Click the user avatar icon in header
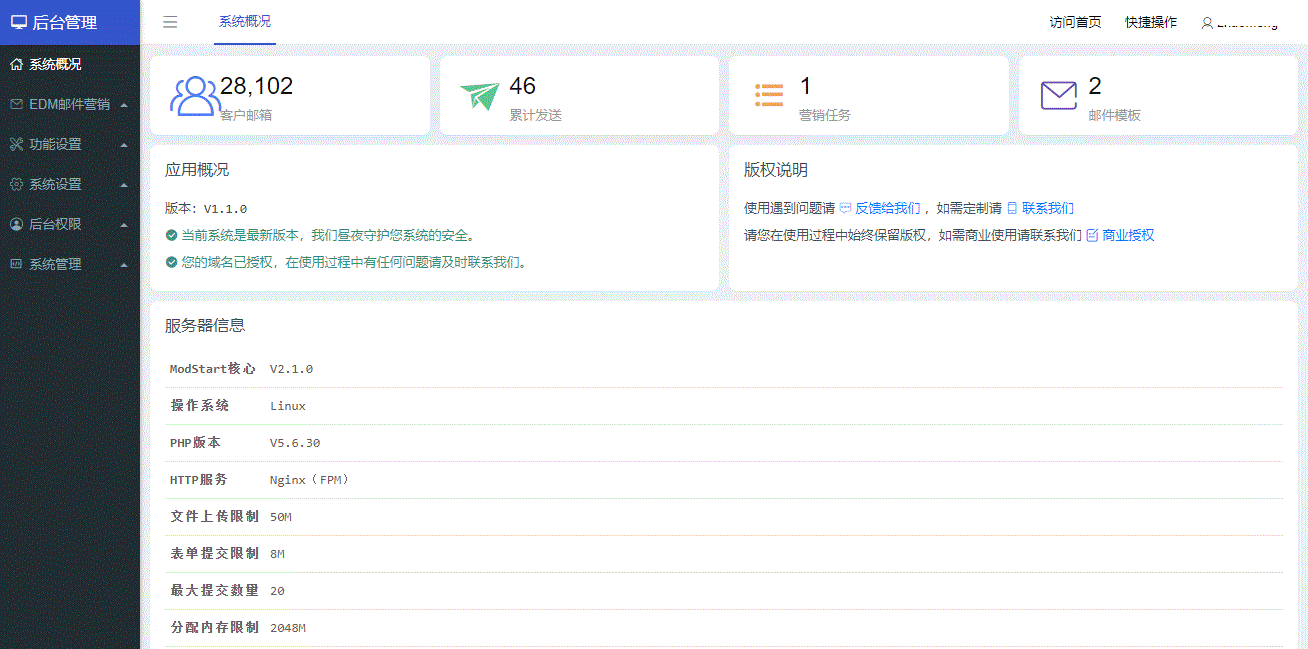1308x649 pixels. tap(1207, 23)
